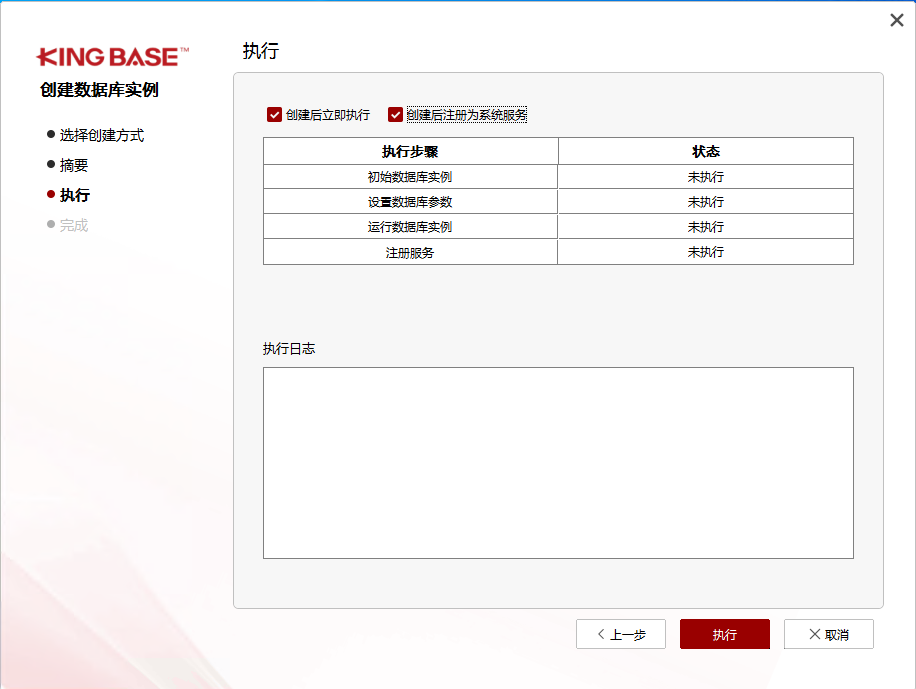Click inside the 执行日志 log box
Viewport: 916px width, 689px height.
pyautogui.click(x=558, y=463)
